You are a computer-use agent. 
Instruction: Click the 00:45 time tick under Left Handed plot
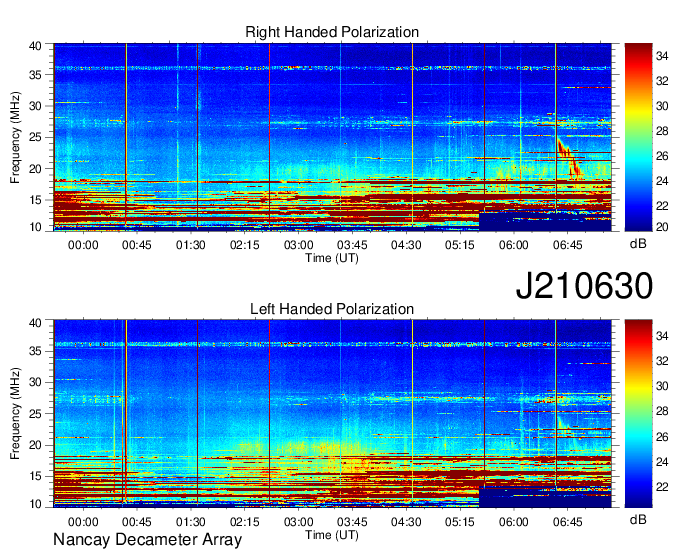click(x=137, y=522)
